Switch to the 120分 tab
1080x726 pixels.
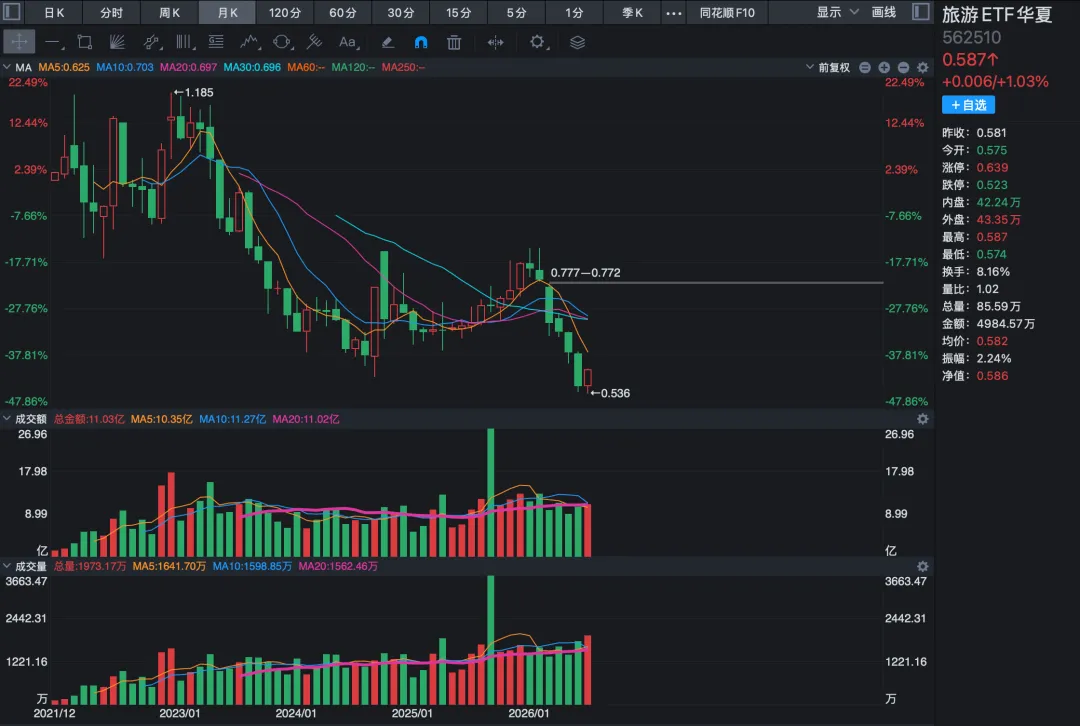(285, 12)
